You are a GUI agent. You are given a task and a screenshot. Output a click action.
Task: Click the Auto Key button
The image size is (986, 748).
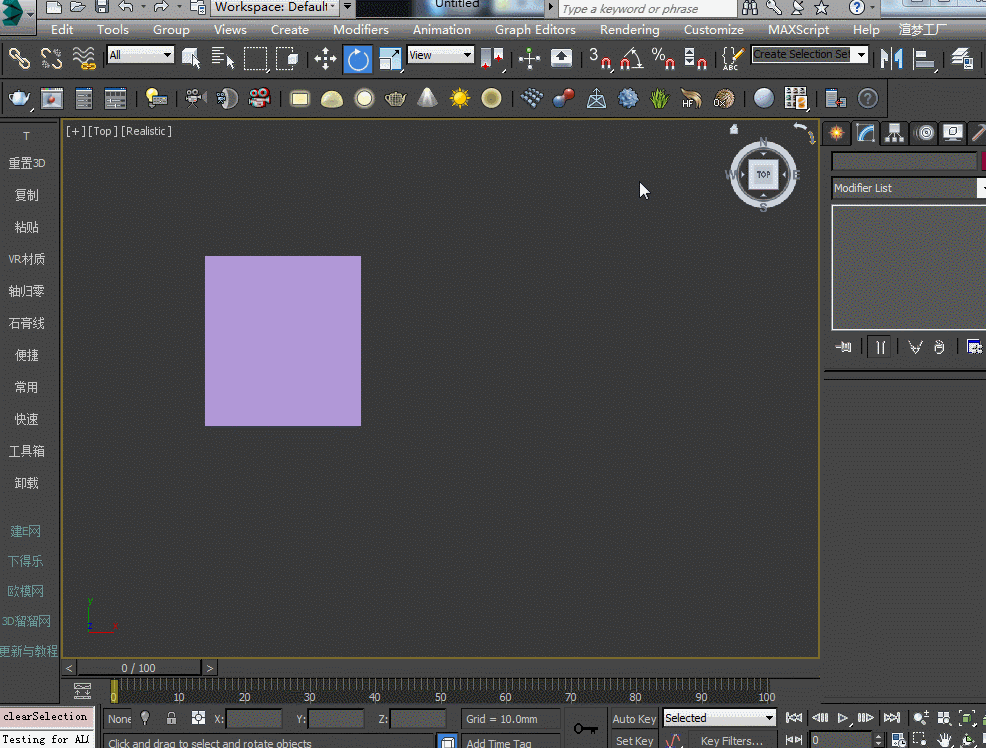634,718
